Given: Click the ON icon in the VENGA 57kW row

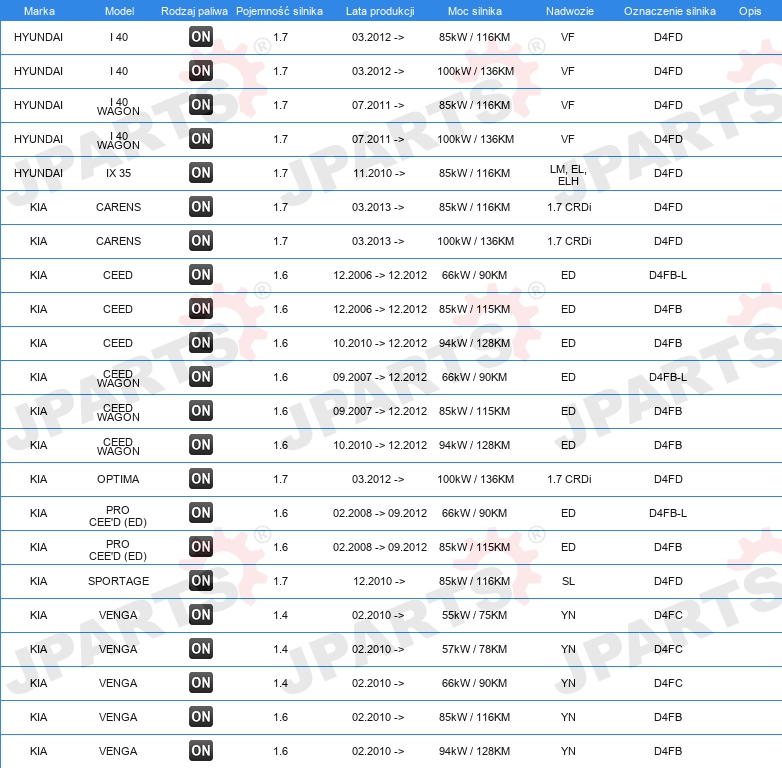Looking at the screenshot, I should click(x=201, y=648).
